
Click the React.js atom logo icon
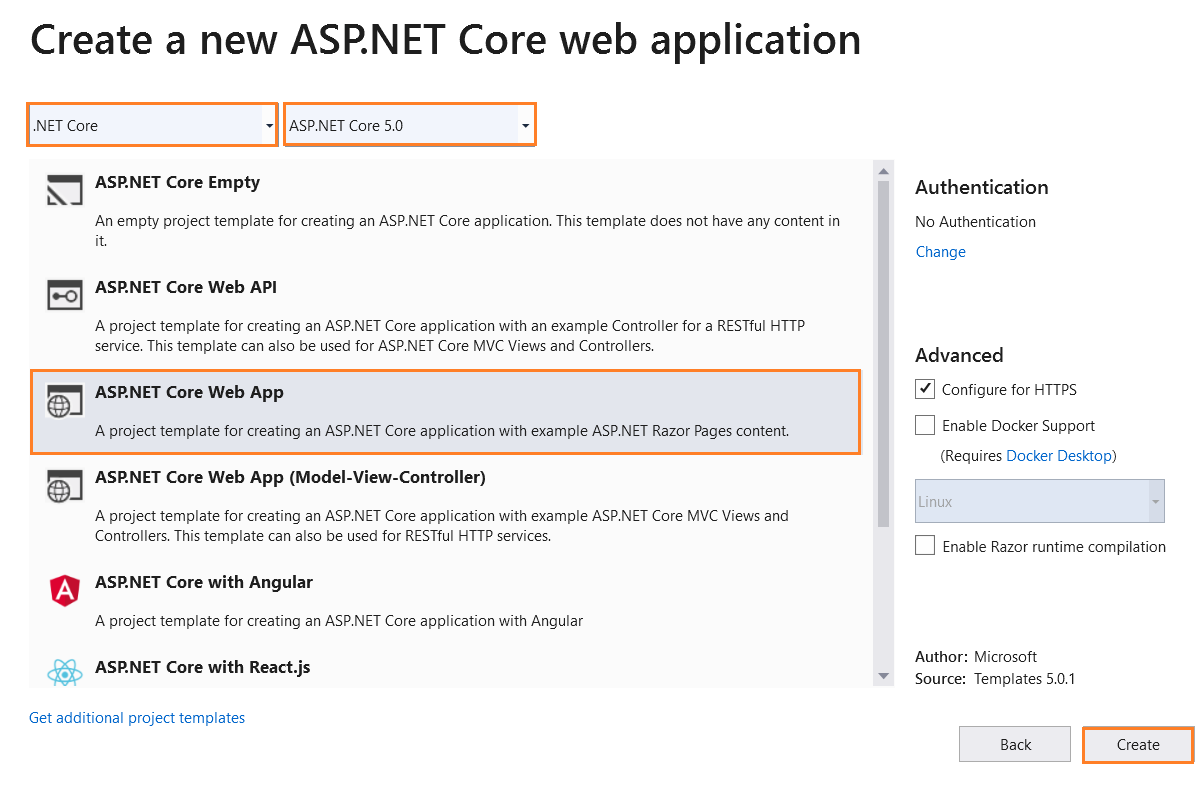point(65,673)
